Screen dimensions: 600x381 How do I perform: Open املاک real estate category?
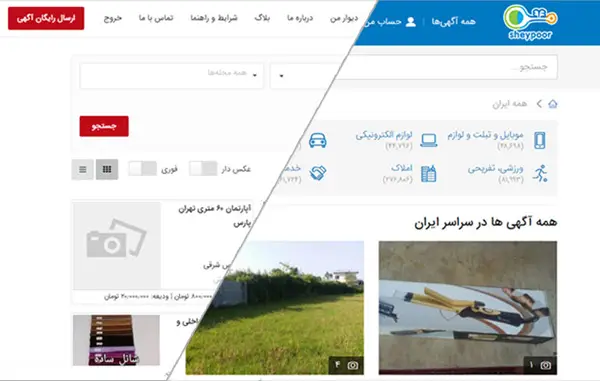[402, 168]
